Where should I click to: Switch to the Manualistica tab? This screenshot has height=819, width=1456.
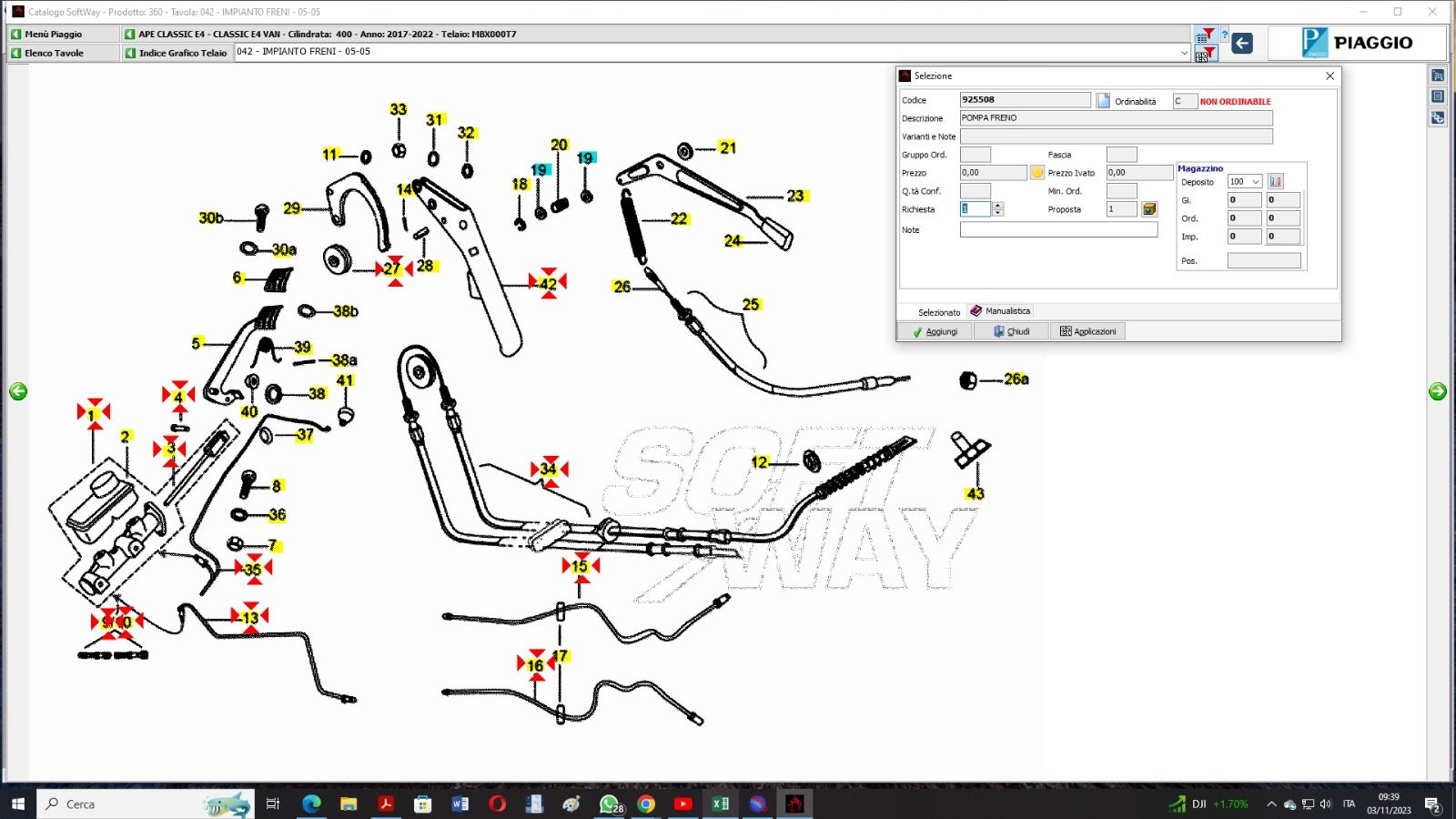point(1000,311)
